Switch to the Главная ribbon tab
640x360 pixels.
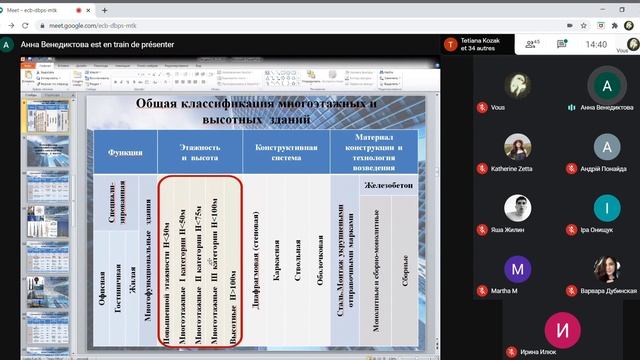45,66
